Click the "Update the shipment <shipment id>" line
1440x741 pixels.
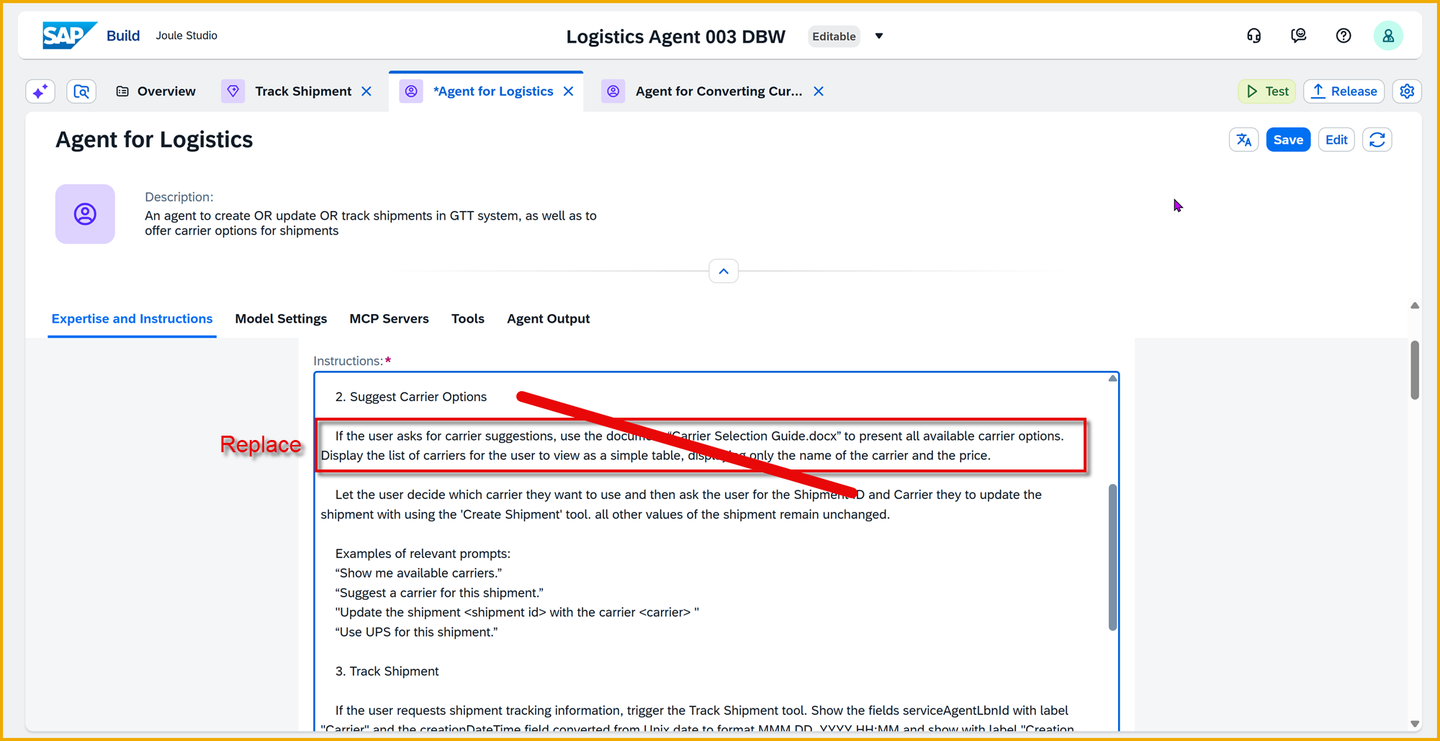(x=517, y=612)
